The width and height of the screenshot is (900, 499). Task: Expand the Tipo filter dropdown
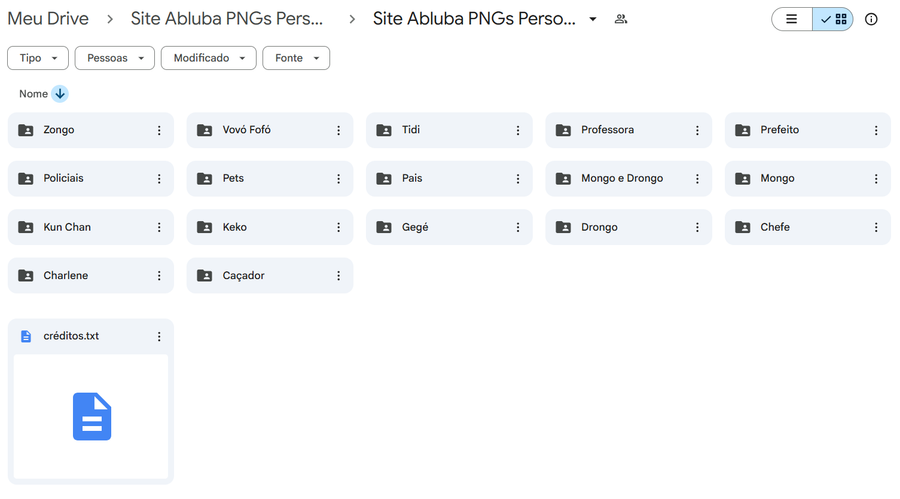[38, 58]
